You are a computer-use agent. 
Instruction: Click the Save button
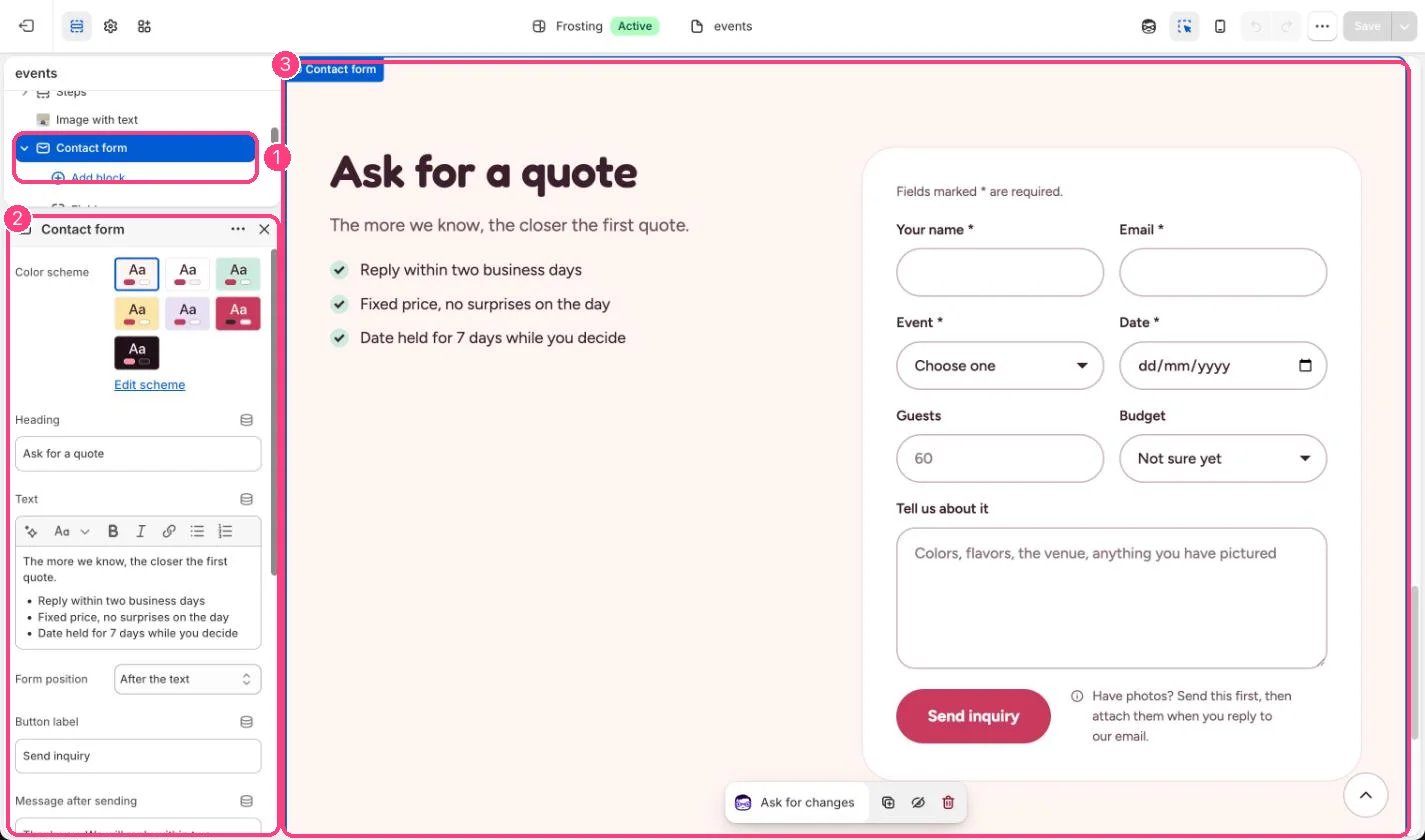(x=1367, y=26)
